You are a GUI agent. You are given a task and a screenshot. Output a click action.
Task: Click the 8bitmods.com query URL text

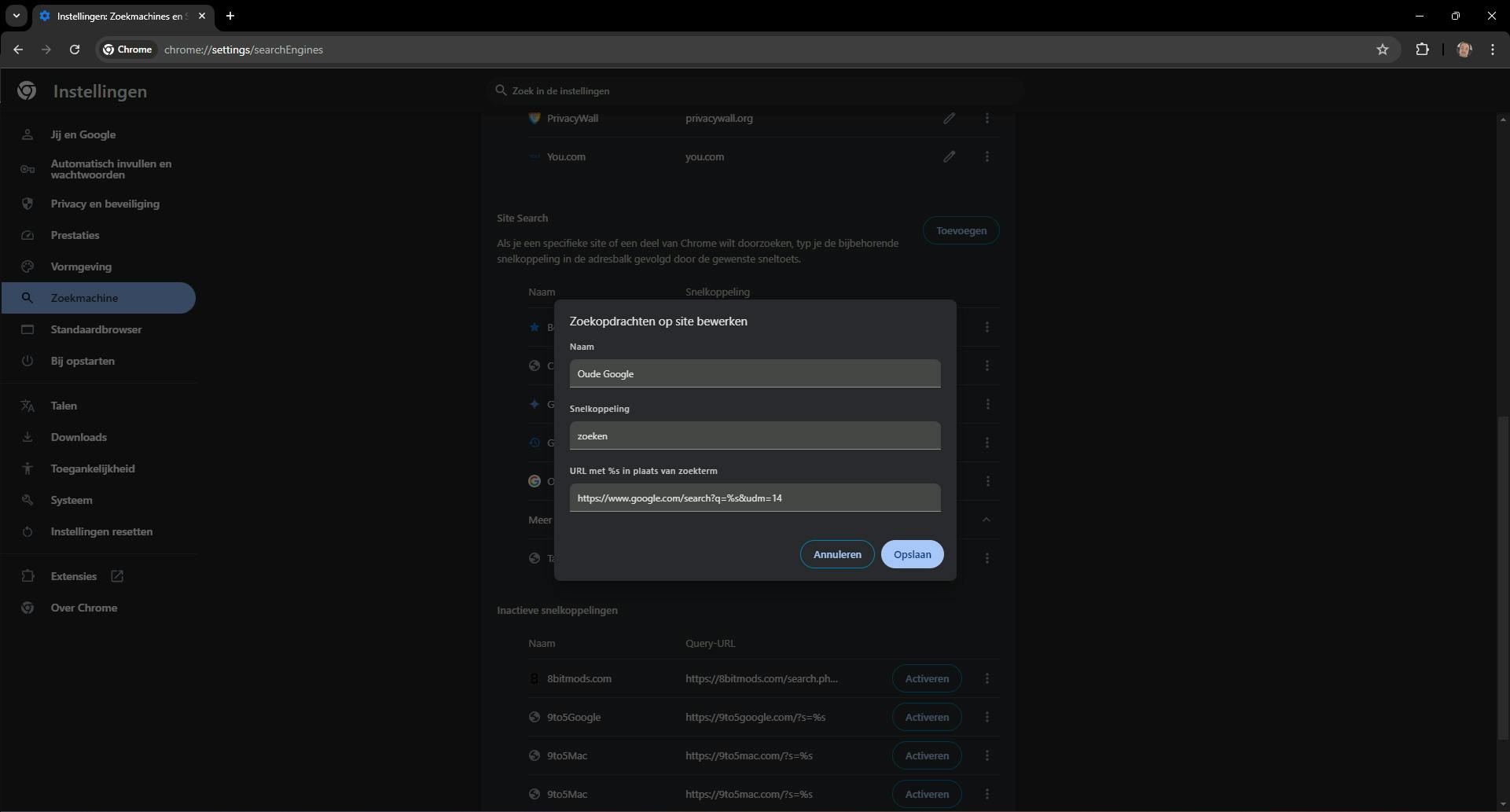coord(762,678)
